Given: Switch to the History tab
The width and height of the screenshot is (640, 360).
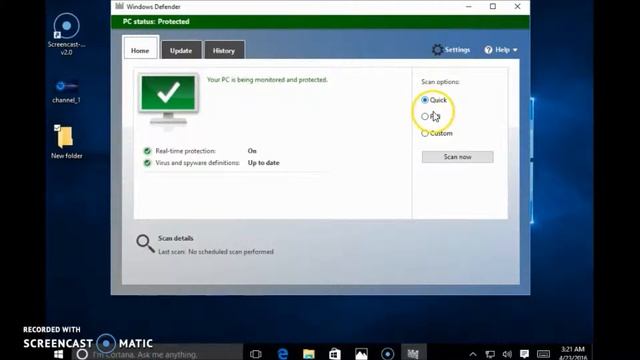Looking at the screenshot, I should click(x=224, y=51).
